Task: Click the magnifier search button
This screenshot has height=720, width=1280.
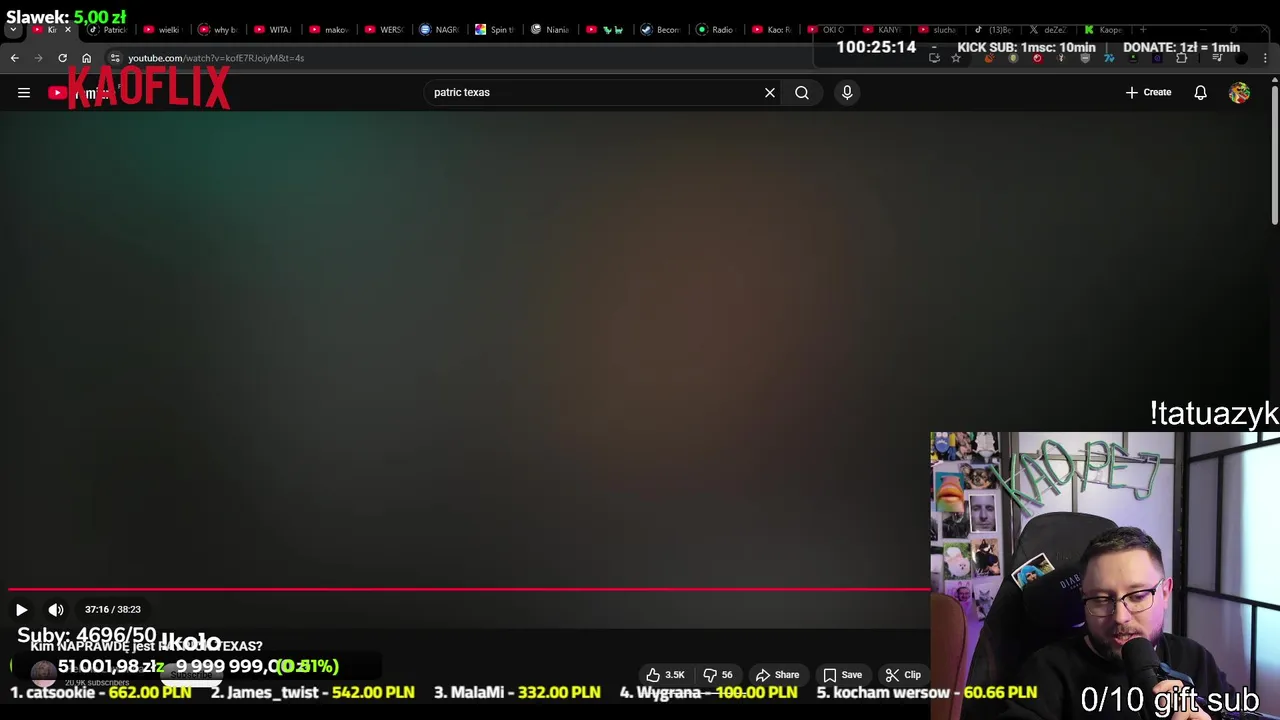Action: point(802,93)
